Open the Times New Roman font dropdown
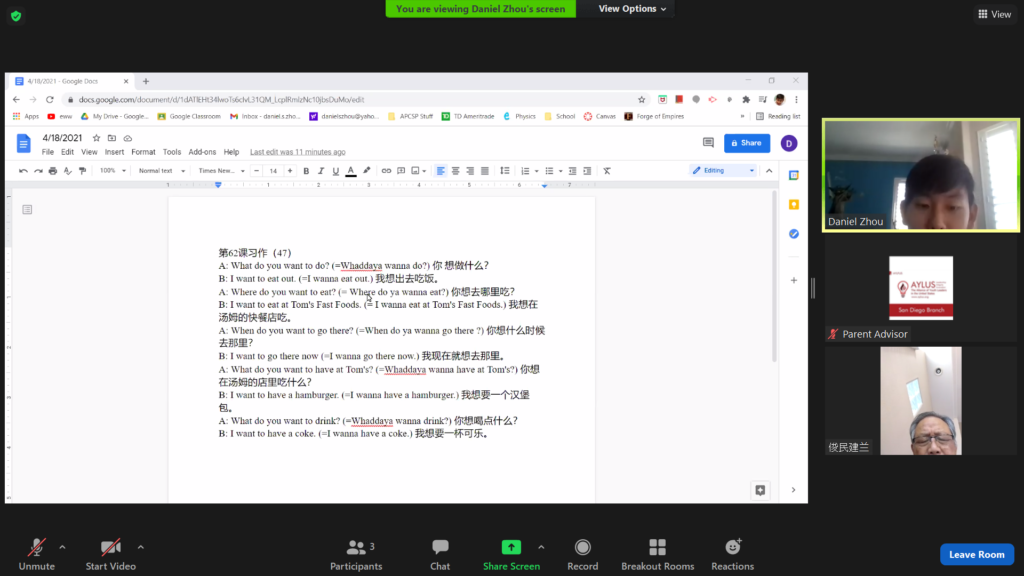The height and width of the screenshot is (576, 1024). pos(221,171)
